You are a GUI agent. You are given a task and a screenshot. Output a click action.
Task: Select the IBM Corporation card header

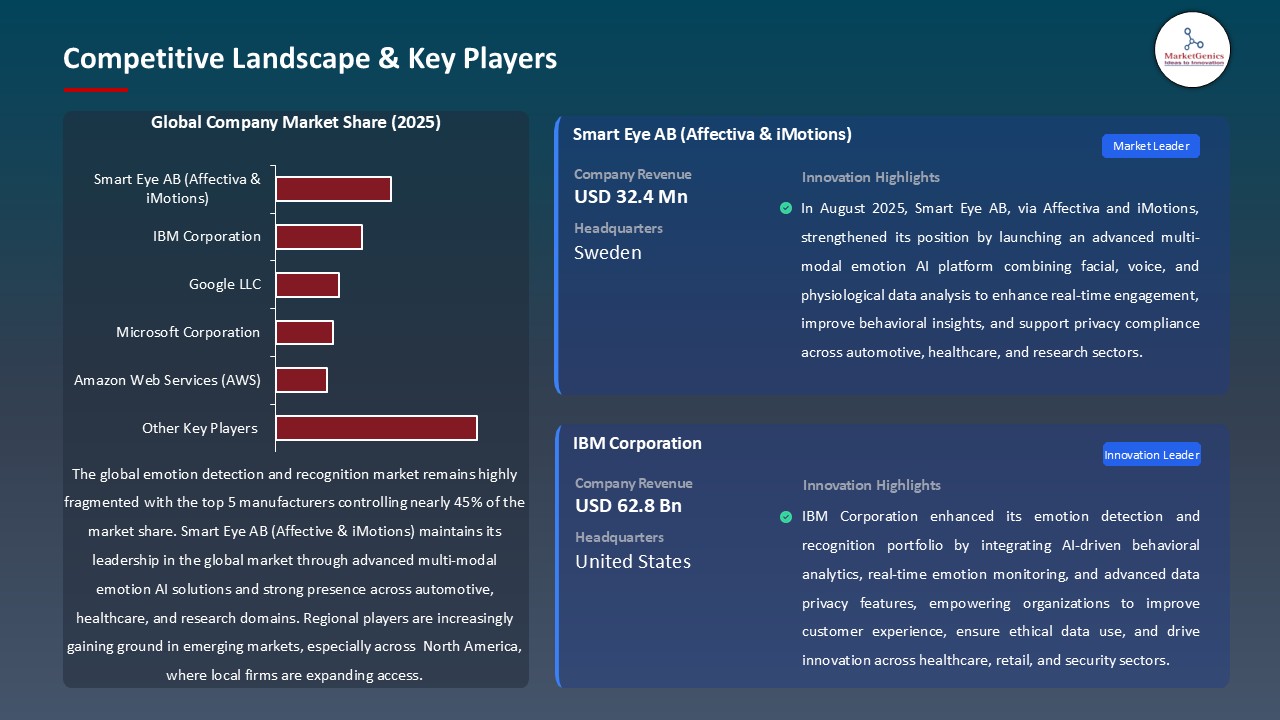point(637,443)
